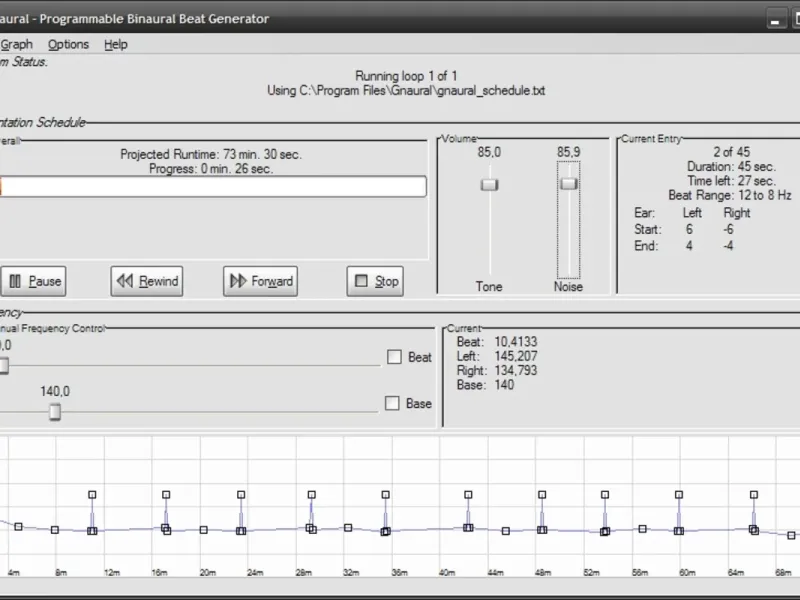Click the Noise volume slider handle

pos(568,183)
